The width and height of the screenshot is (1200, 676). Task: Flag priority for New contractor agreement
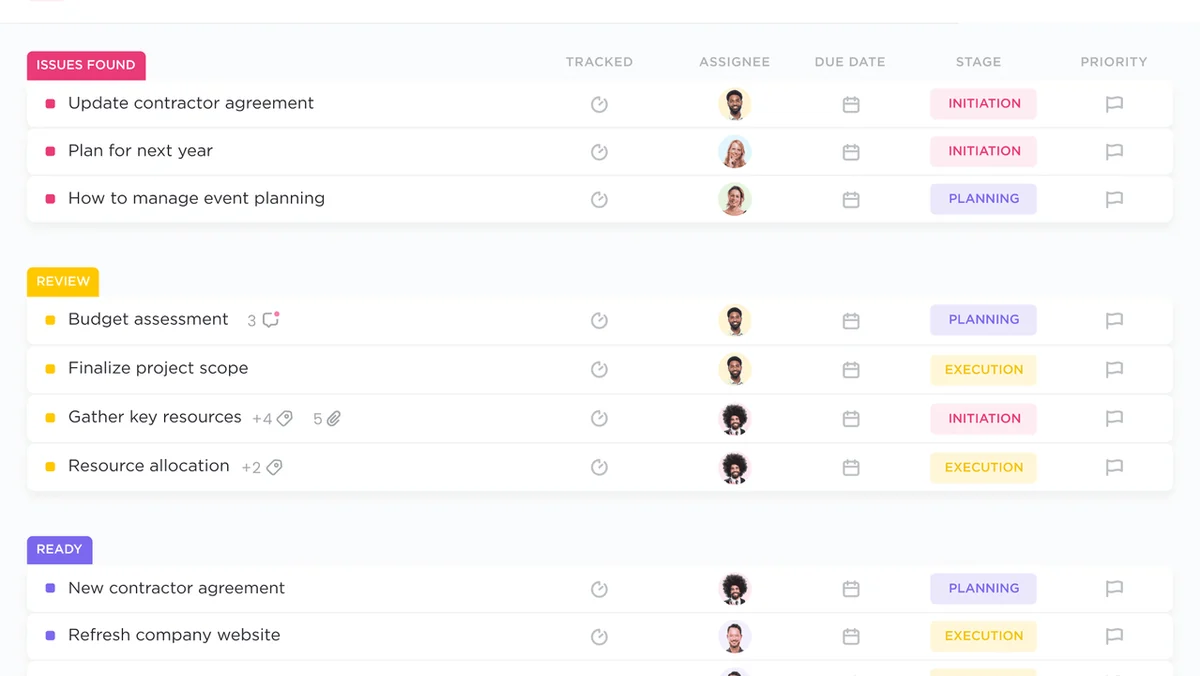click(1114, 589)
